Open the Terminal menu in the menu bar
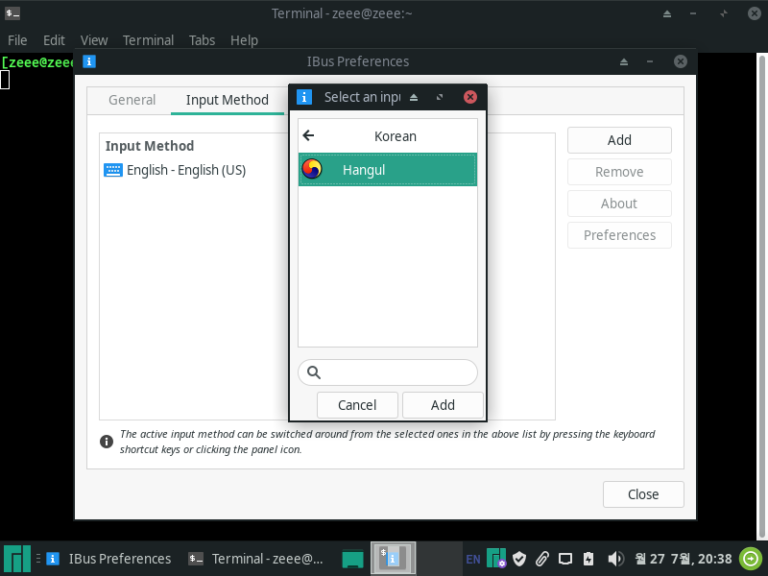The image size is (768, 576). [x=148, y=40]
